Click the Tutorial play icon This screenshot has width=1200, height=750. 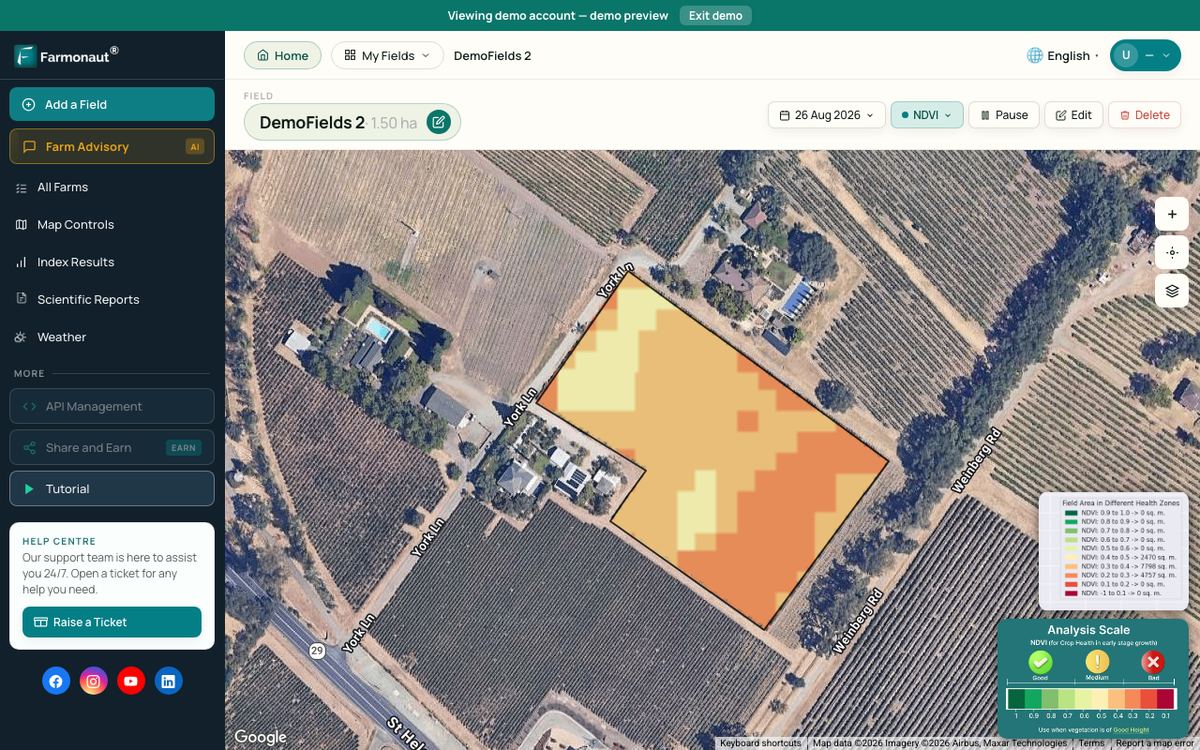coord(29,489)
